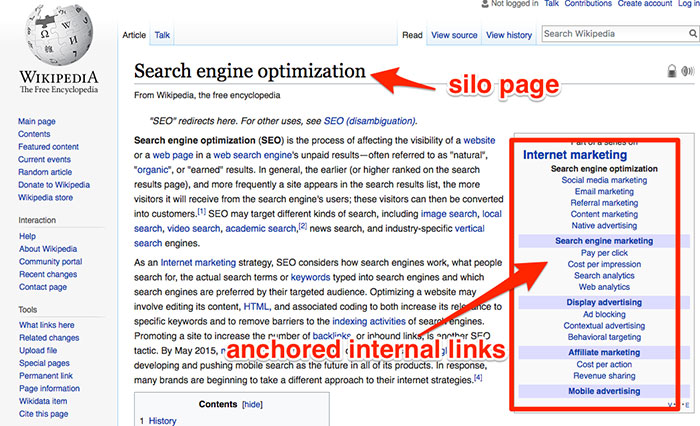700x426 pixels.
Task: Jump to History section in Contents
Action: click(162, 421)
